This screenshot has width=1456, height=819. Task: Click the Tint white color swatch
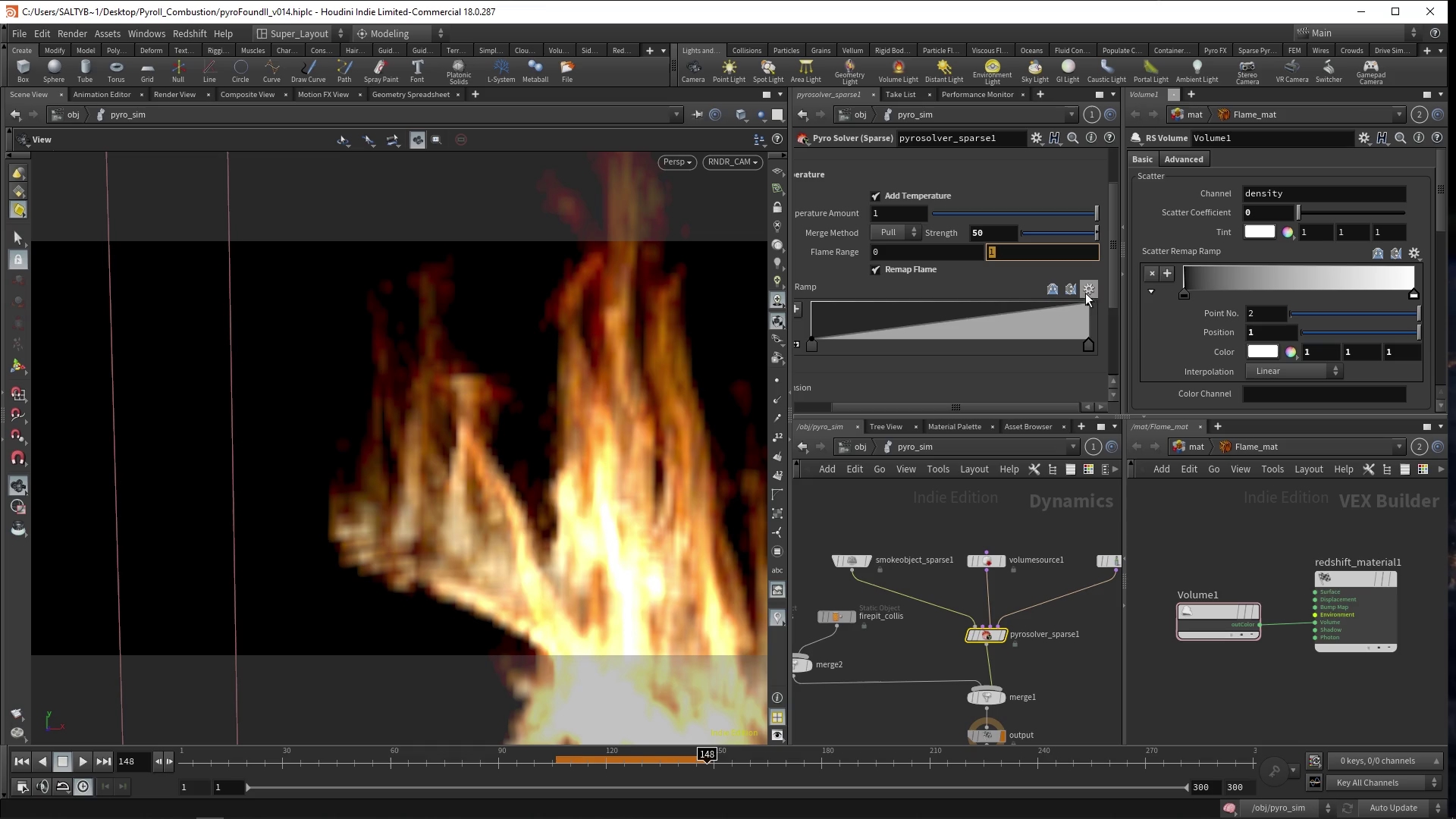1260,232
